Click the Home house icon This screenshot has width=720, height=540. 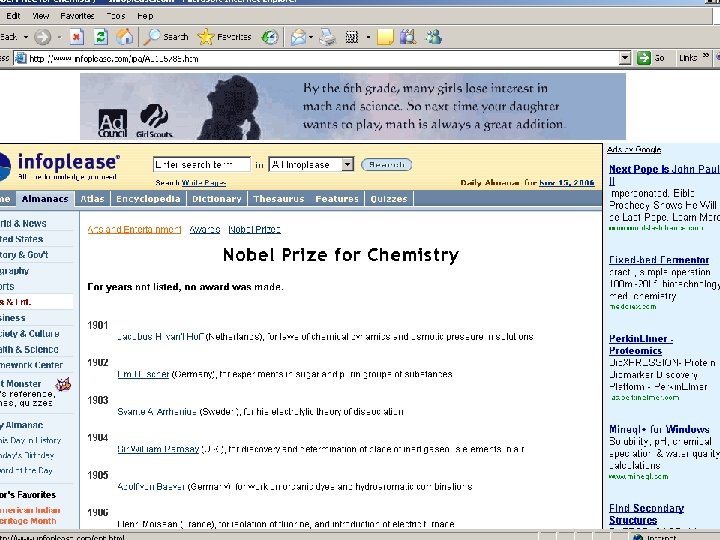click(124, 37)
